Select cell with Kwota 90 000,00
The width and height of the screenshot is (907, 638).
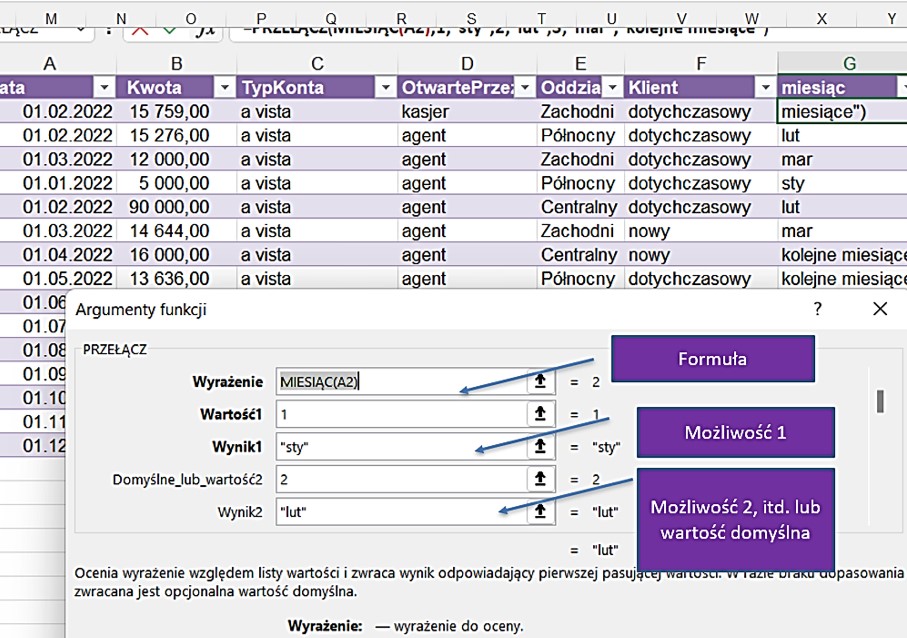coord(176,207)
